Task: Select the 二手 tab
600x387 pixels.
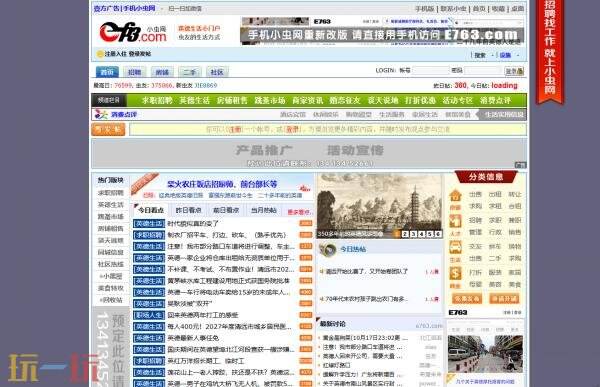Action: (189, 72)
